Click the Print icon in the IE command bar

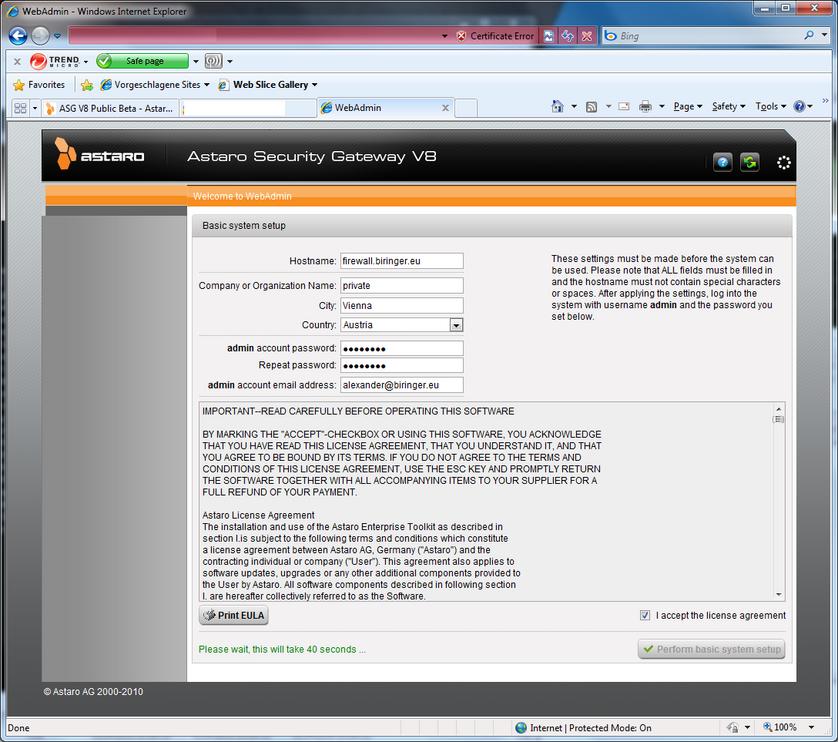(645, 107)
